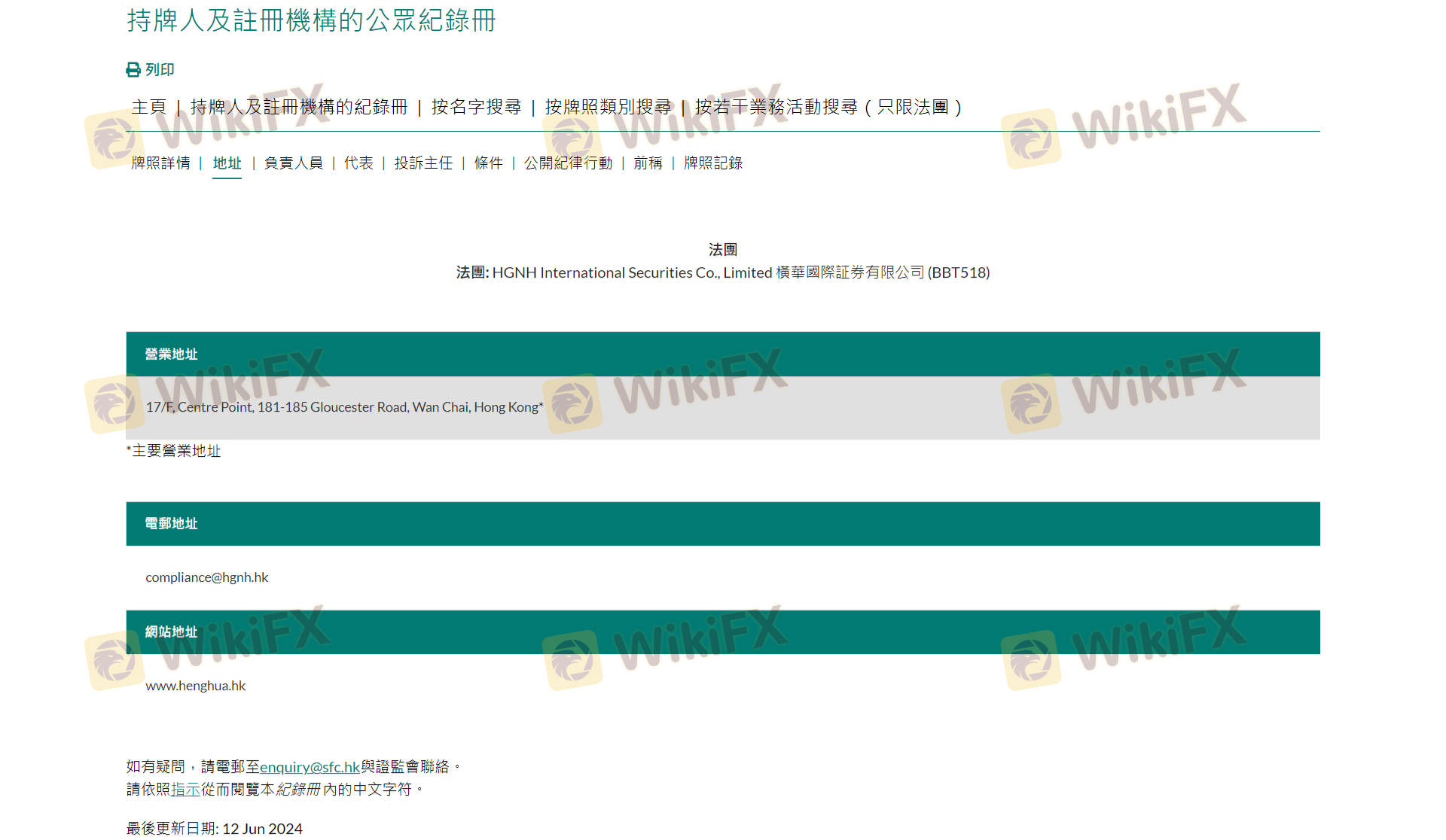Open 按牌照類別搜尋 search page

click(608, 108)
